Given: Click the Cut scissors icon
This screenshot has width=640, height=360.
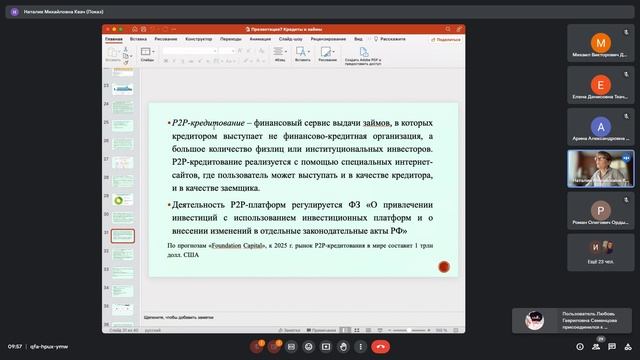Looking at the screenshot, I should pyautogui.click(x=126, y=49).
